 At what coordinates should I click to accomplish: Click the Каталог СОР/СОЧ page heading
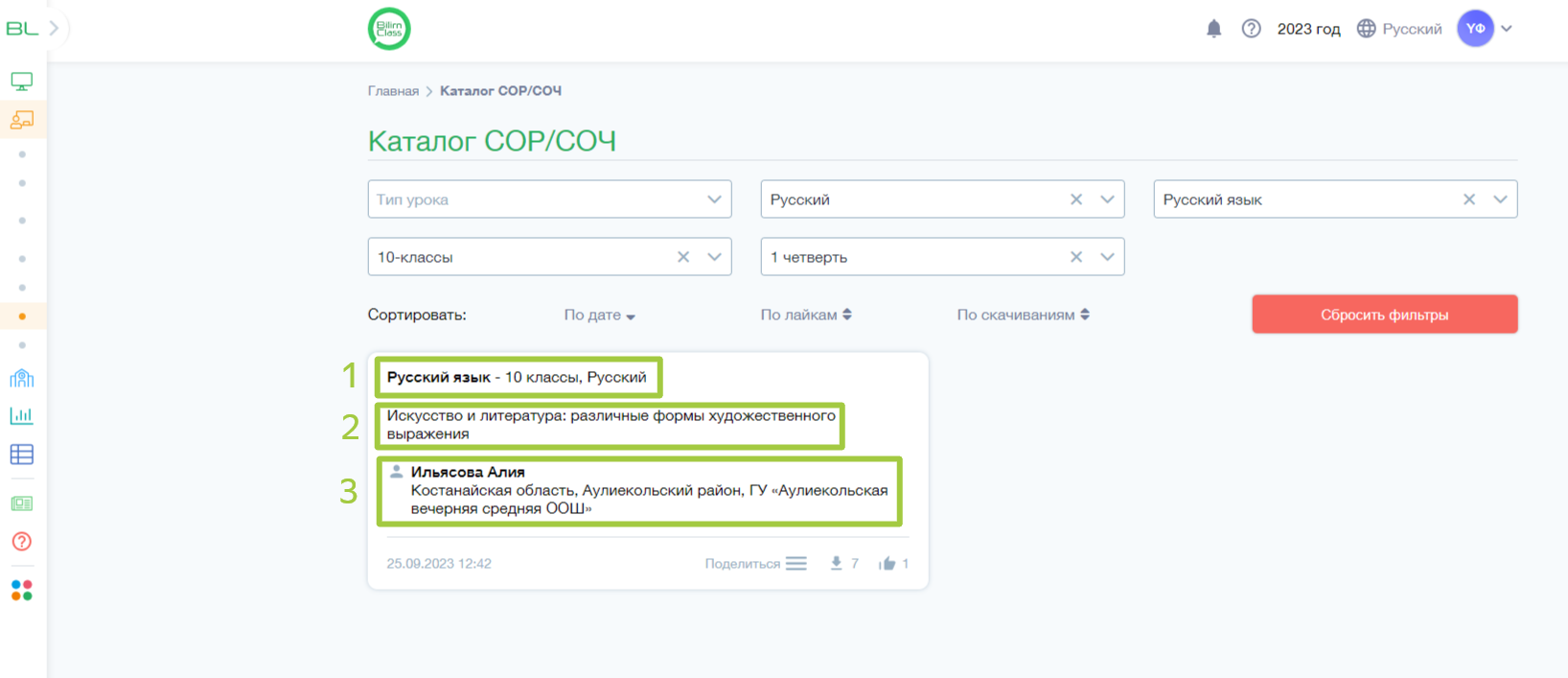click(492, 141)
